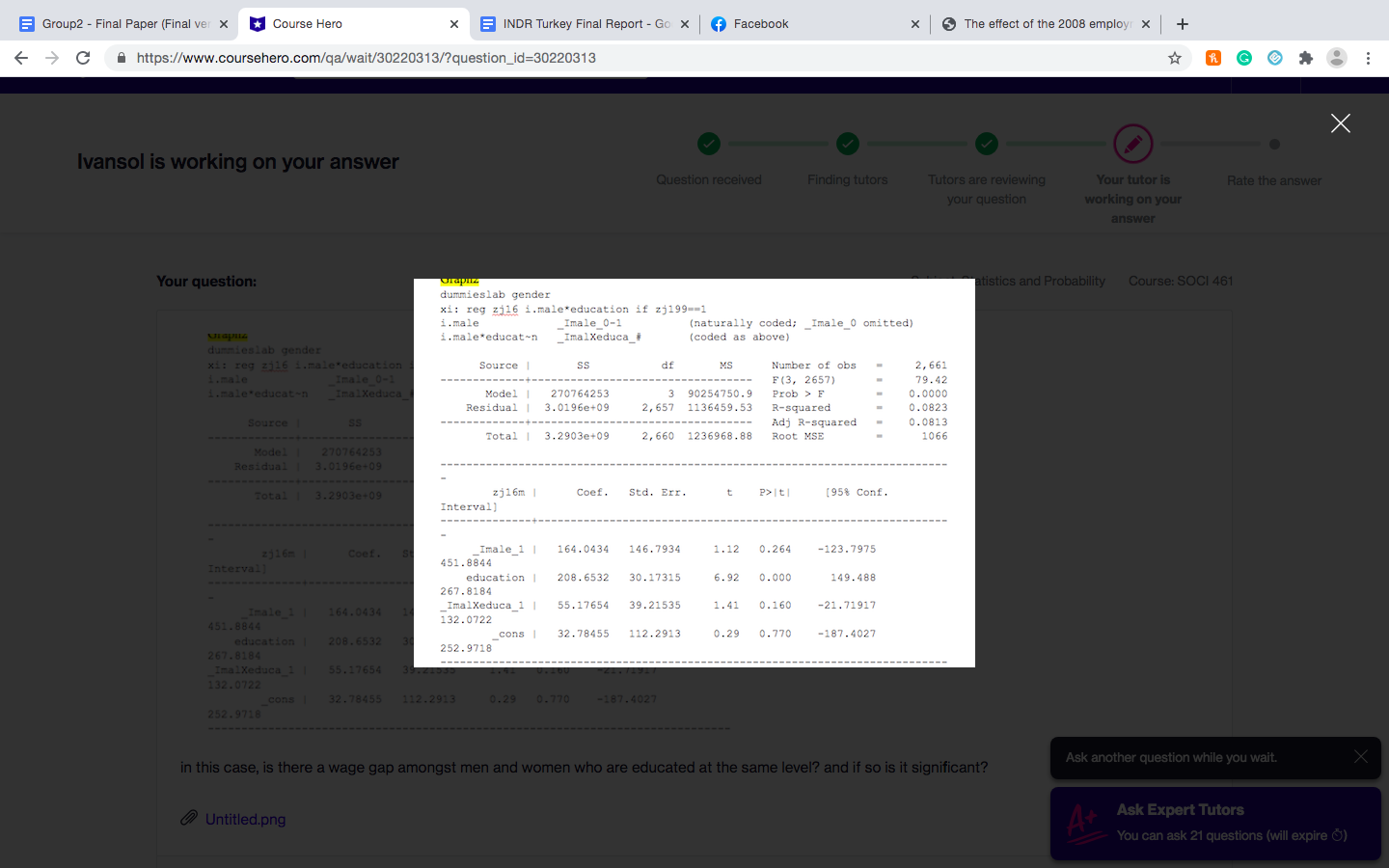Click the enlarged regression output image

coord(694,473)
